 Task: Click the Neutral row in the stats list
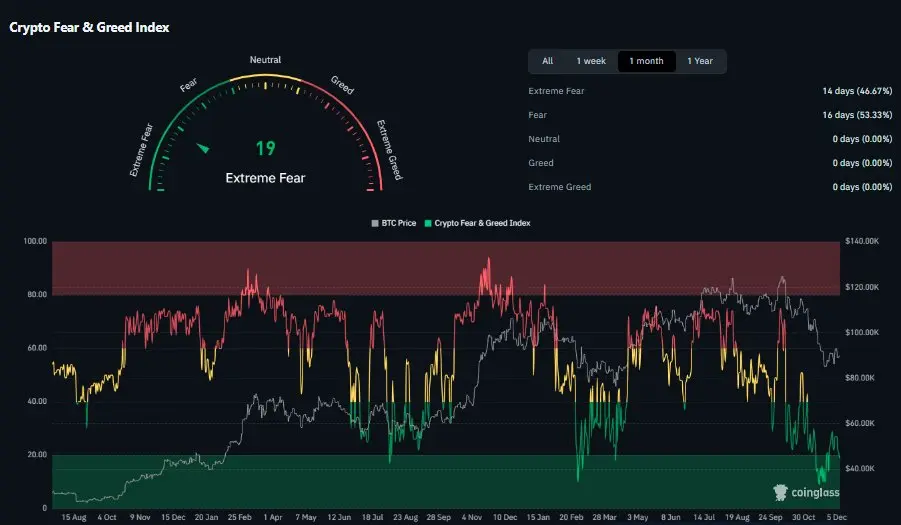click(x=544, y=139)
